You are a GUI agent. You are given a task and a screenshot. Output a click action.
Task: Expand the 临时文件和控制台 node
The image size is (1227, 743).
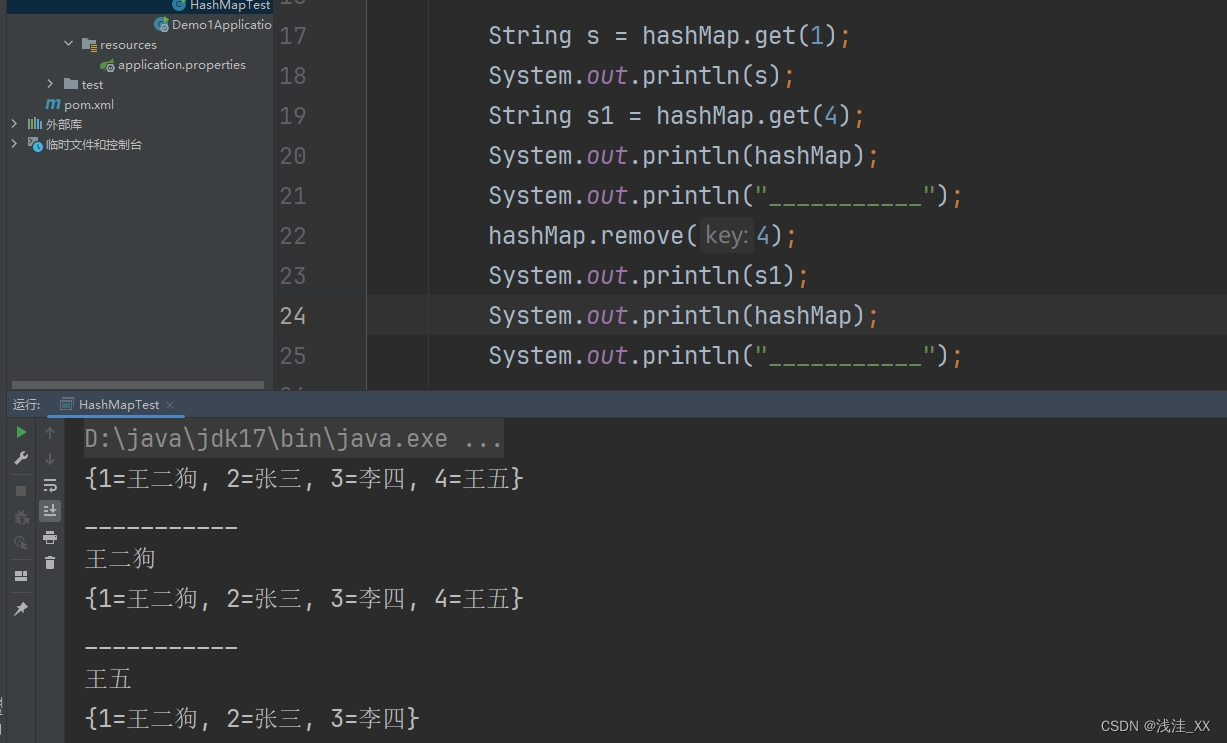click(14, 143)
